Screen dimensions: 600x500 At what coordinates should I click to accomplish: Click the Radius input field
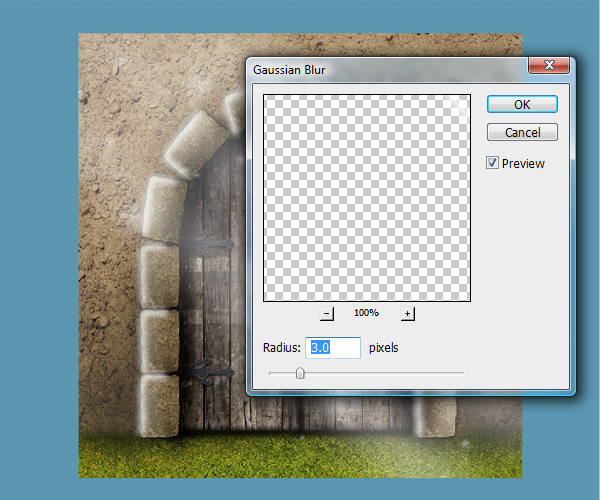pyautogui.click(x=333, y=348)
